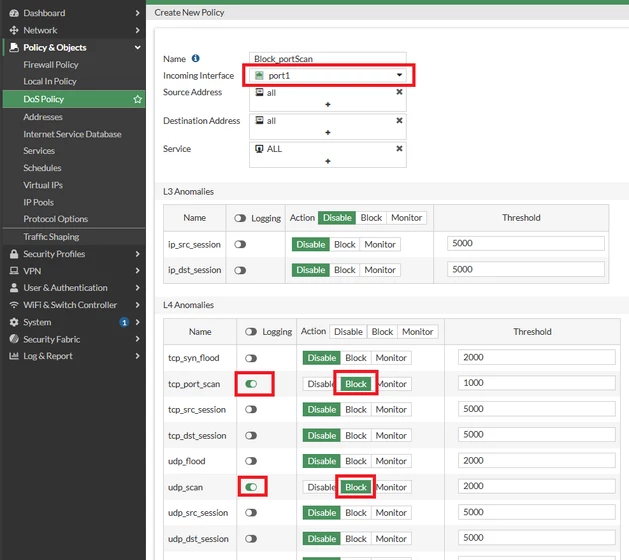Toggle L4 Anomalies header Logging switch
This screenshot has width=629, height=560.
click(251, 332)
